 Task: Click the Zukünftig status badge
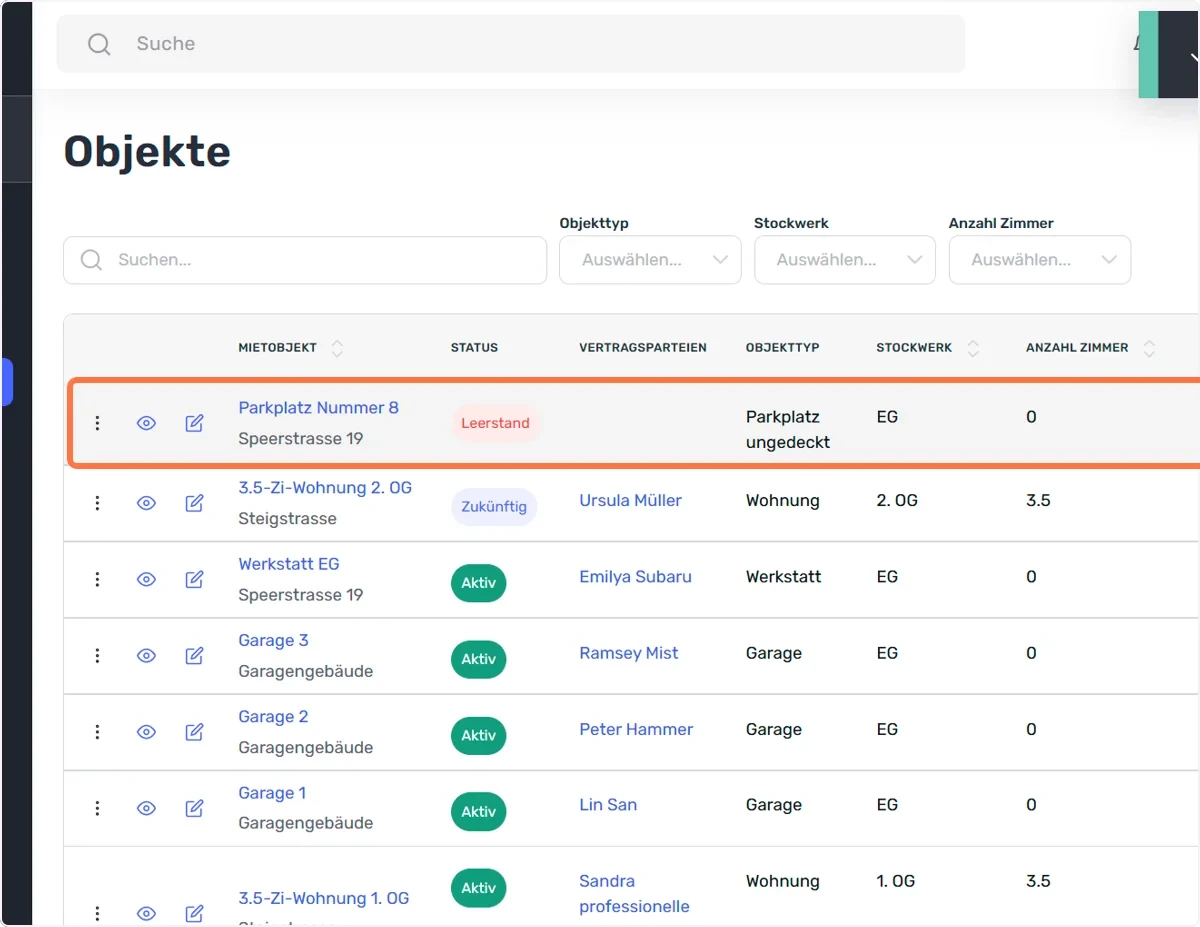pos(494,507)
